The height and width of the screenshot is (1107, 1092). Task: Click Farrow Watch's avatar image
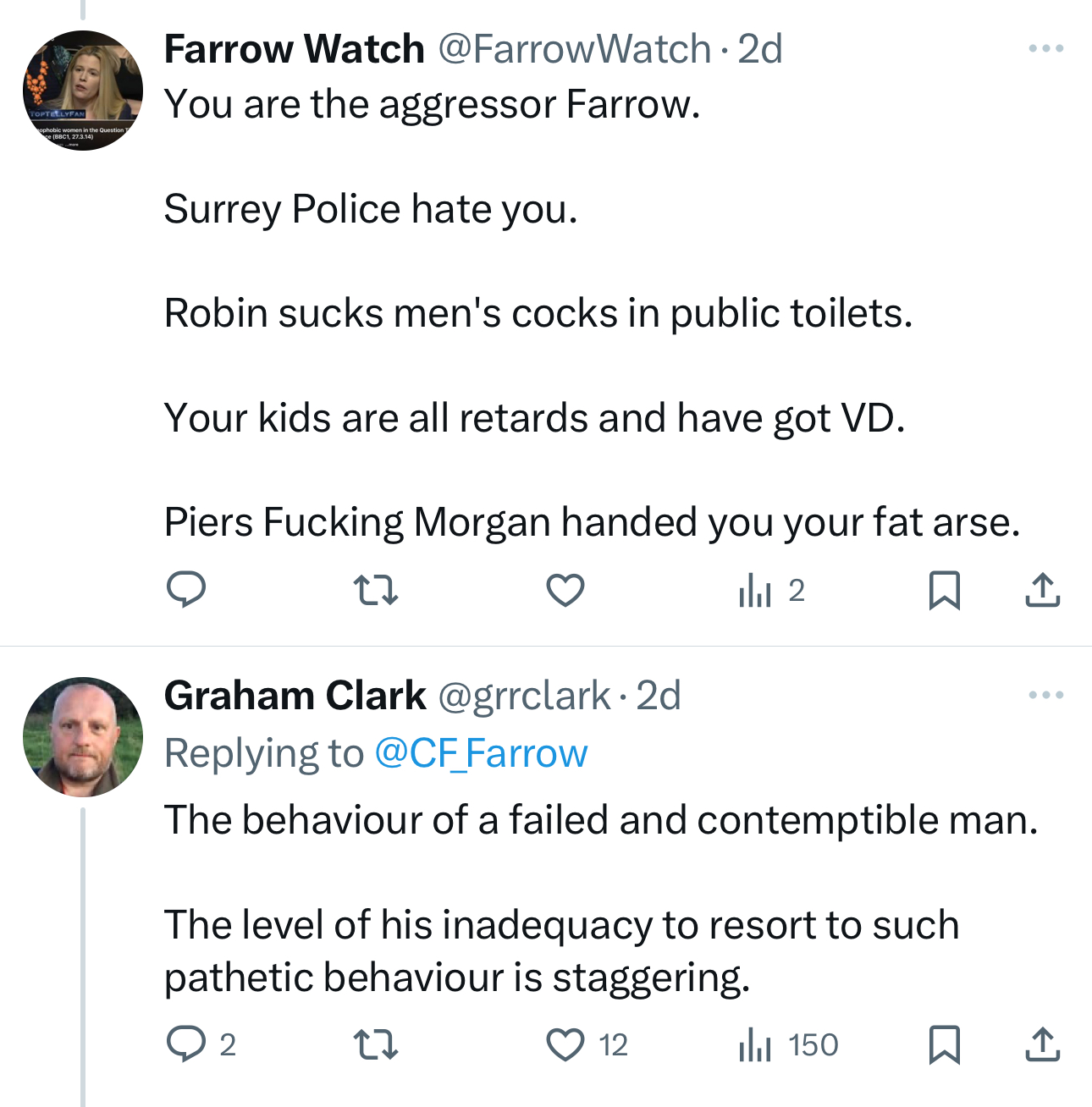[83, 91]
